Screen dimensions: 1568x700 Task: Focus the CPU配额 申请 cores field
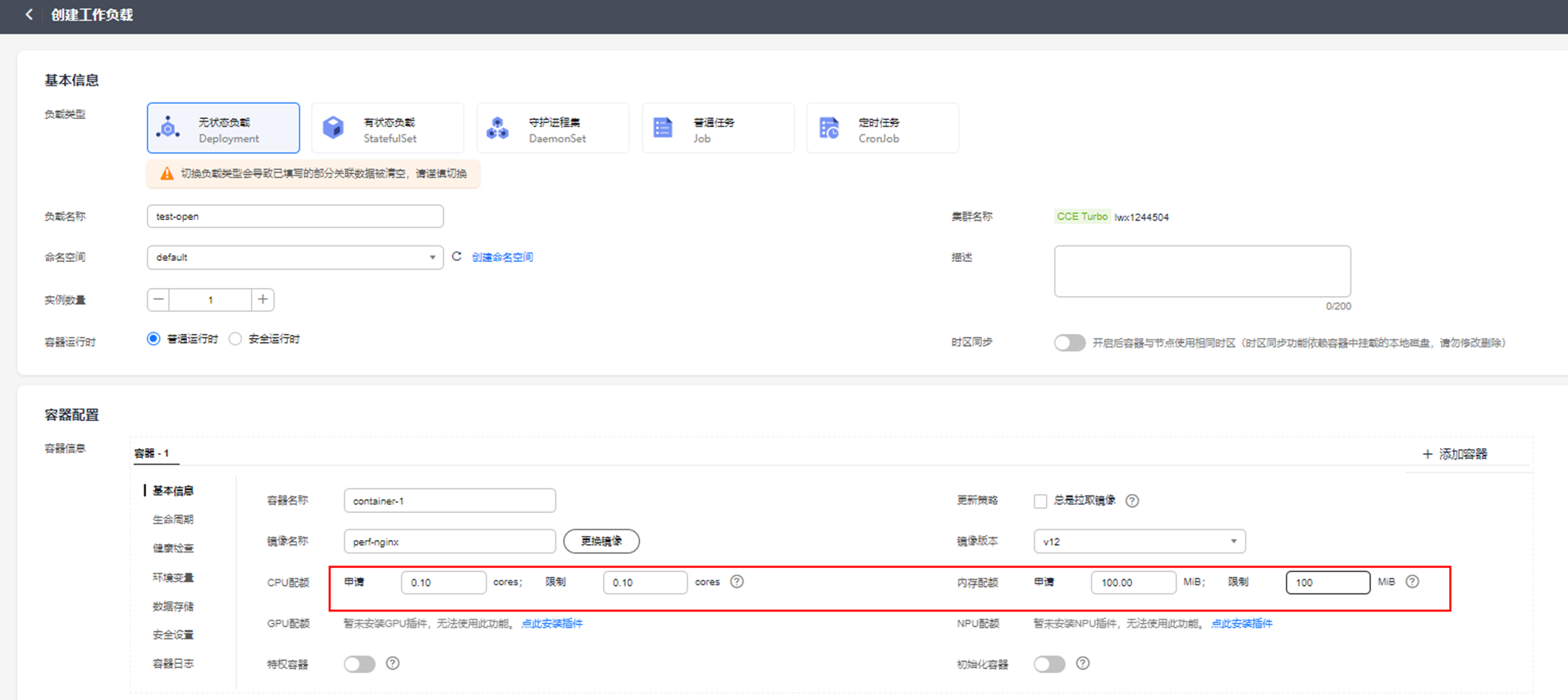[443, 583]
